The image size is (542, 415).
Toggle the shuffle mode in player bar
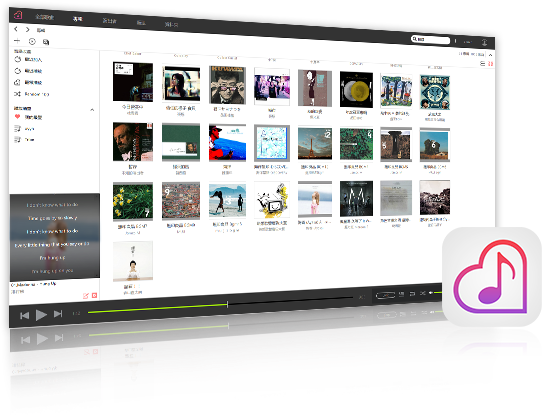click(x=422, y=293)
